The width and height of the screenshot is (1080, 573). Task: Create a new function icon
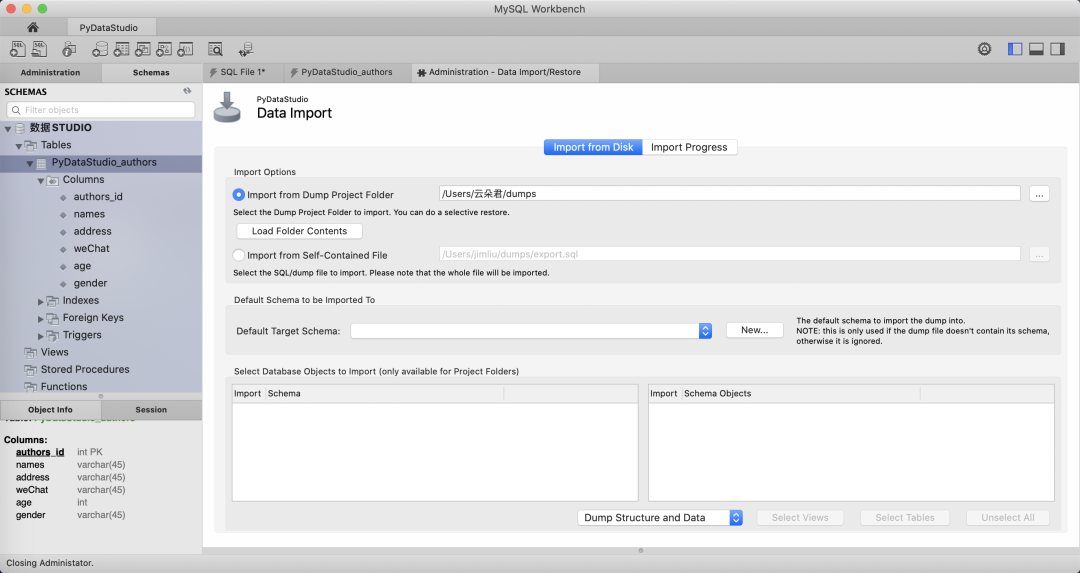tap(185, 49)
